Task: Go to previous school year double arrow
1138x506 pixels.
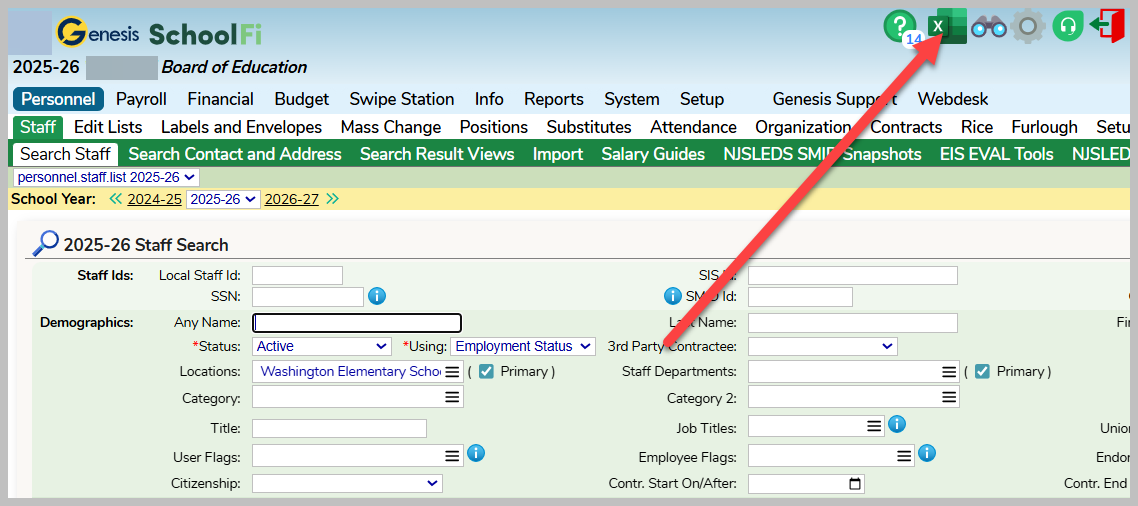Action: [x=115, y=199]
